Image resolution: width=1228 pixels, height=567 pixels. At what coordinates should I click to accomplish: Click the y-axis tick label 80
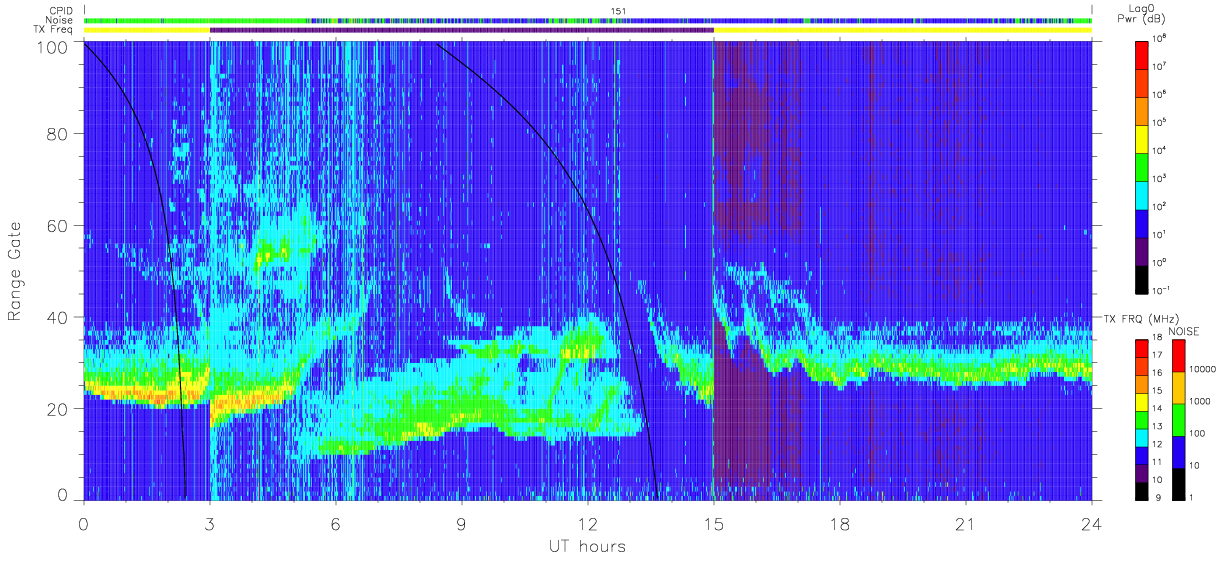coord(56,133)
